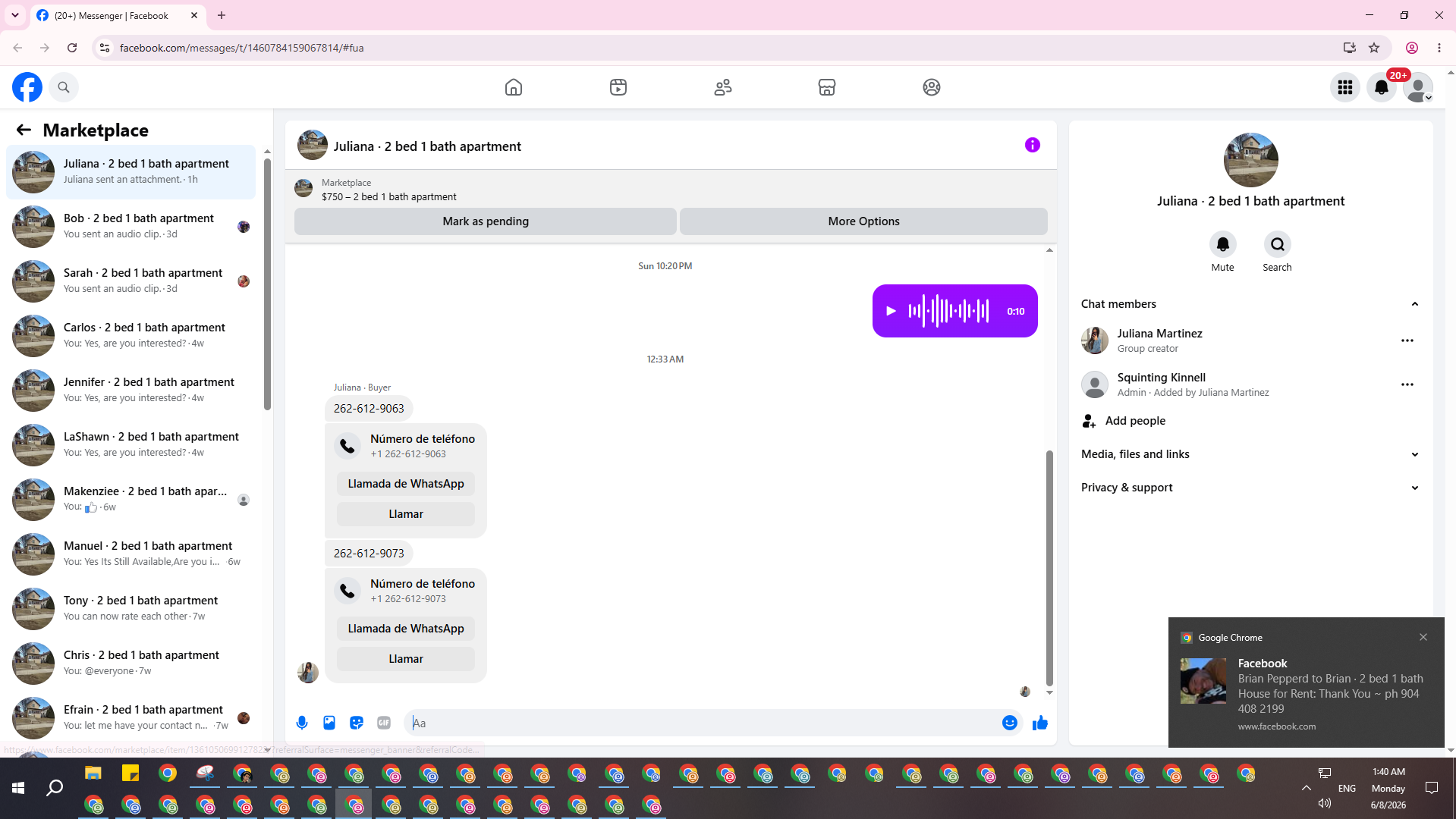Open File Explorer from the taskbar
1456x819 pixels.
pyautogui.click(x=93, y=773)
